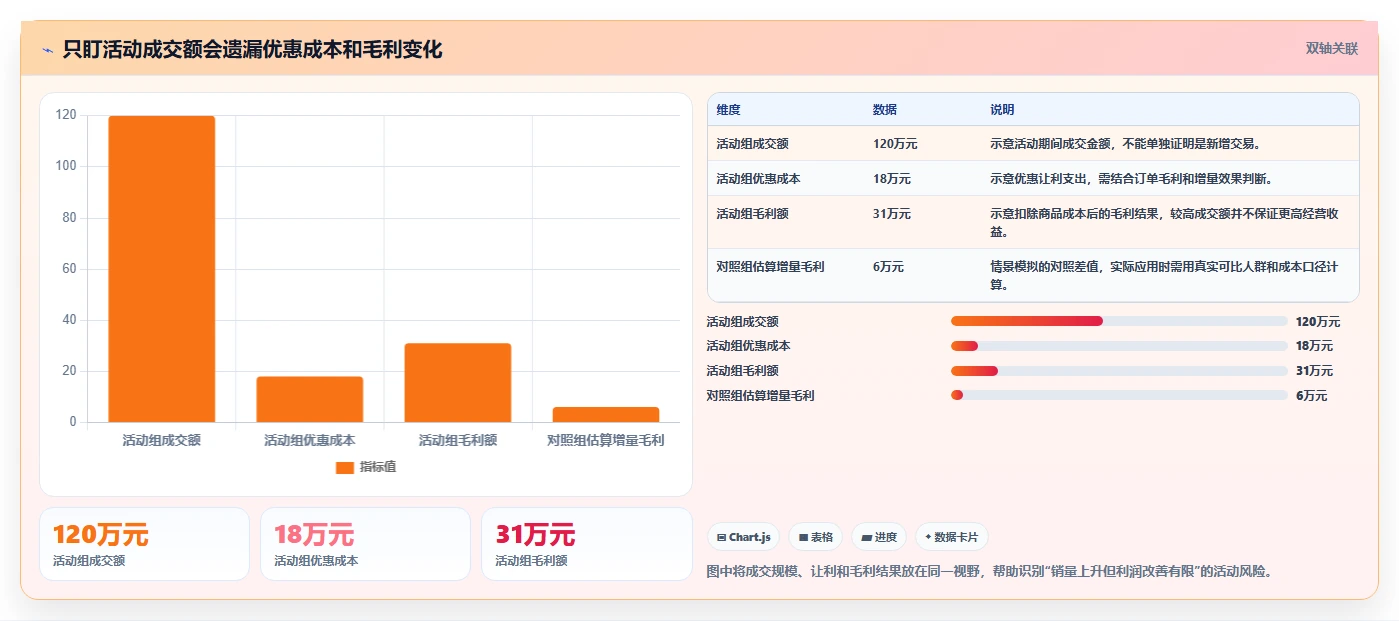1399x621 pixels.
Task: Click the description starting 情景模拟的对照差值
Action: point(1164,275)
